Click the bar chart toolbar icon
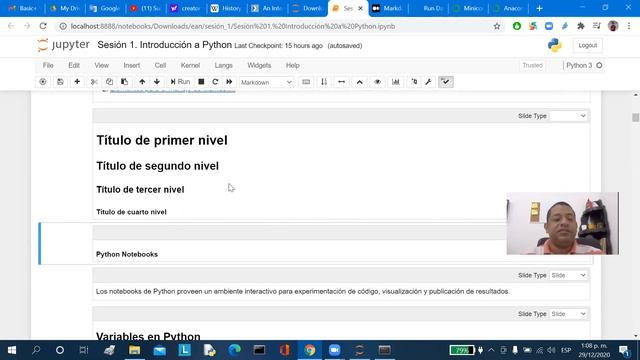Viewport: 640px width, 360px height. [396, 82]
